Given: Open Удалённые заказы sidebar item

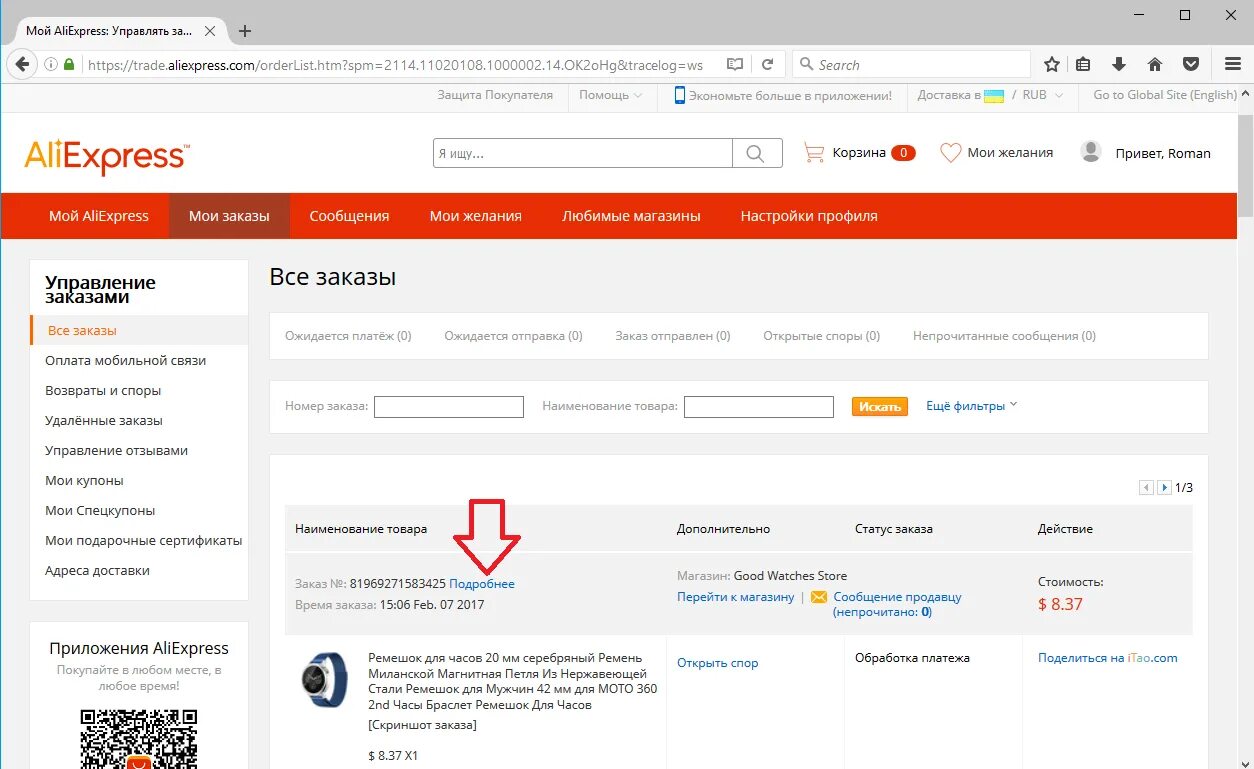Looking at the screenshot, I should (x=104, y=420).
